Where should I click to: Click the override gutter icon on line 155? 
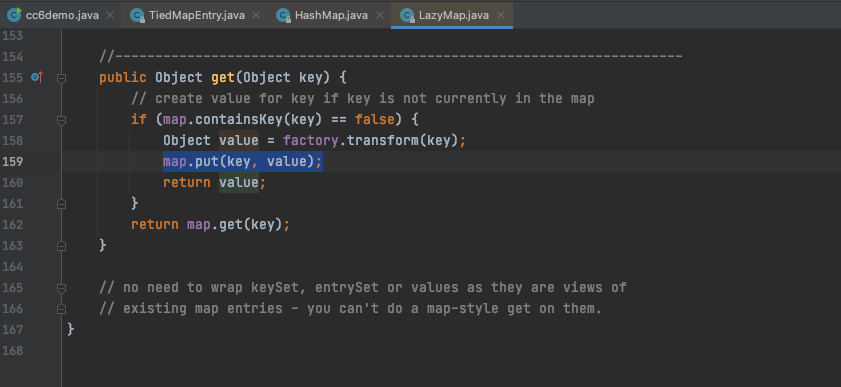tap(36, 78)
